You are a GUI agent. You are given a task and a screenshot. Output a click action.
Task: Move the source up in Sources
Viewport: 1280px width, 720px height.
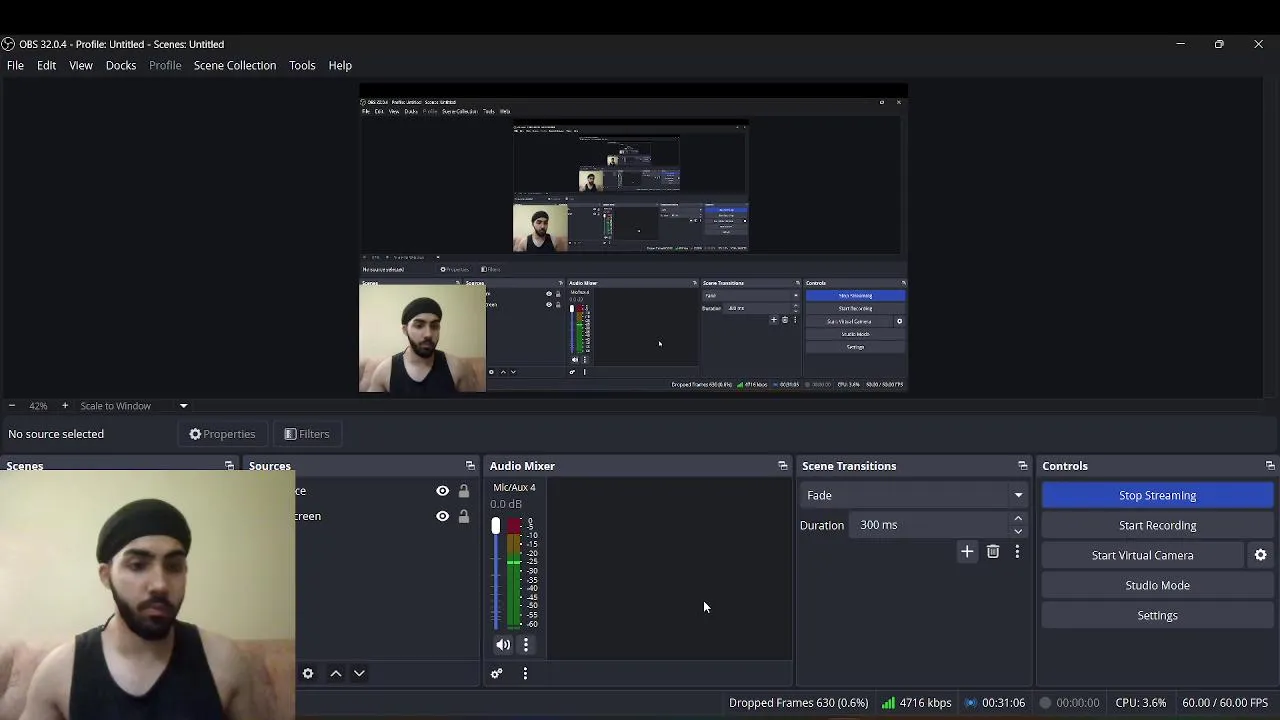coord(336,674)
